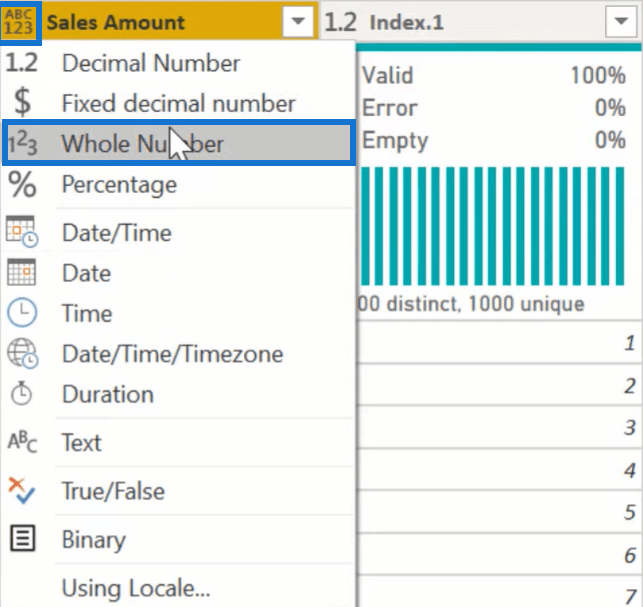The width and height of the screenshot is (643, 607).
Task: Select the Index.1 column header
Action: click(481, 21)
